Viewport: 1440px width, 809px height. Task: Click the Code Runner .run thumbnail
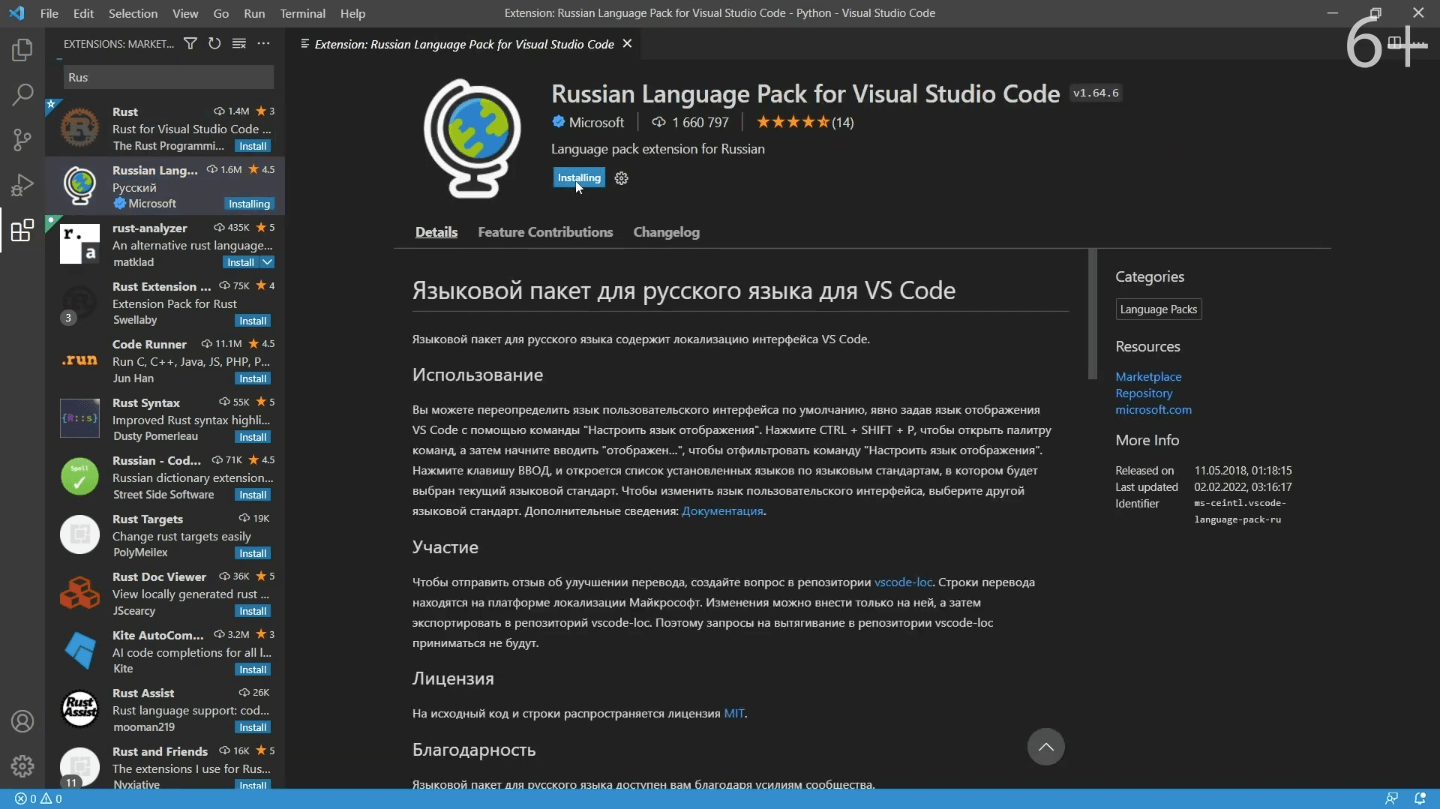[x=80, y=360]
